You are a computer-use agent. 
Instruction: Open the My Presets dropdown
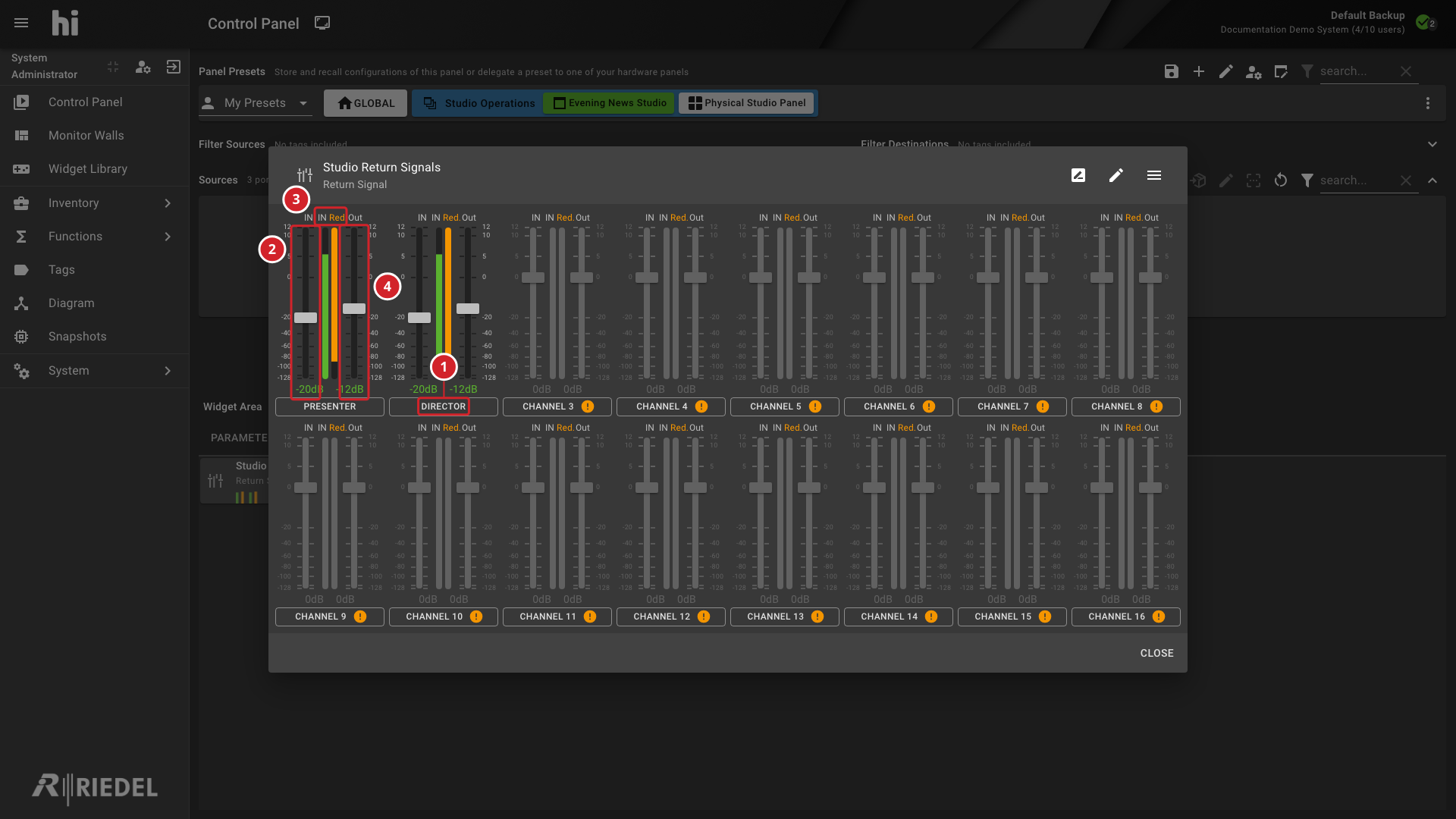click(x=256, y=103)
